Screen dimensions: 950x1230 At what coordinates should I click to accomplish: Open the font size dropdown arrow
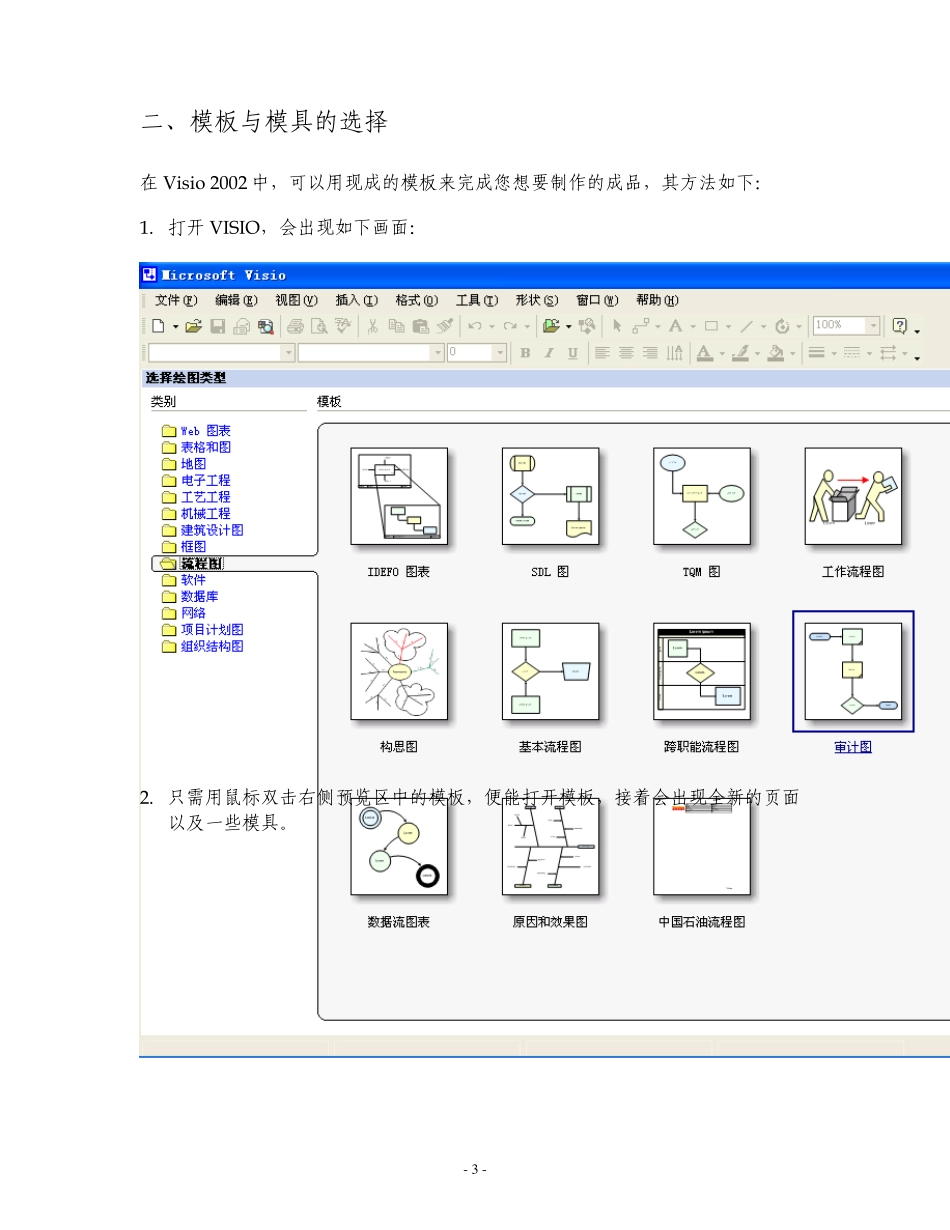point(500,352)
